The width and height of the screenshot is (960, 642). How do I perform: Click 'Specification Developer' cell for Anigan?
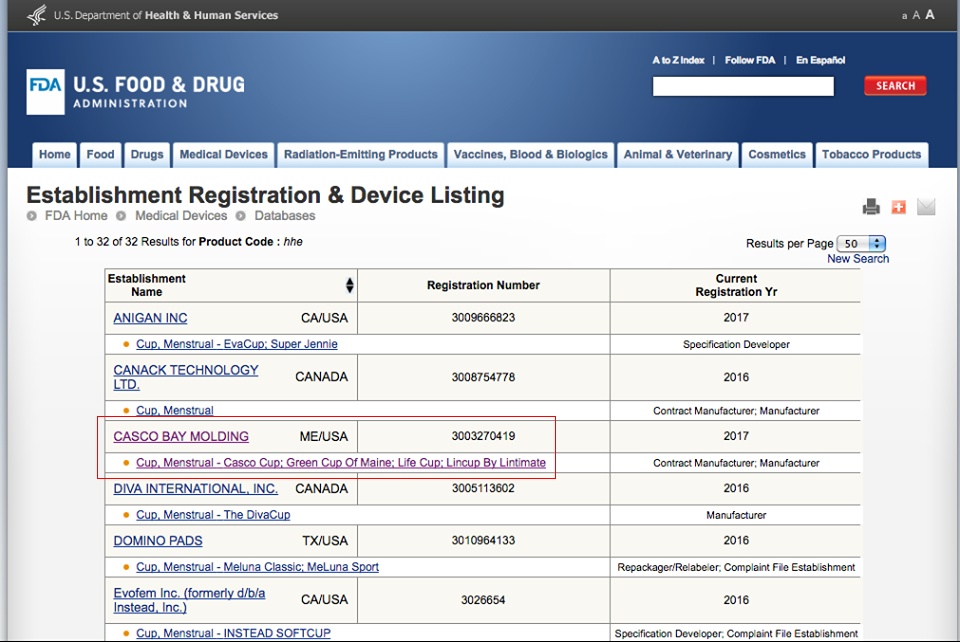coord(736,345)
